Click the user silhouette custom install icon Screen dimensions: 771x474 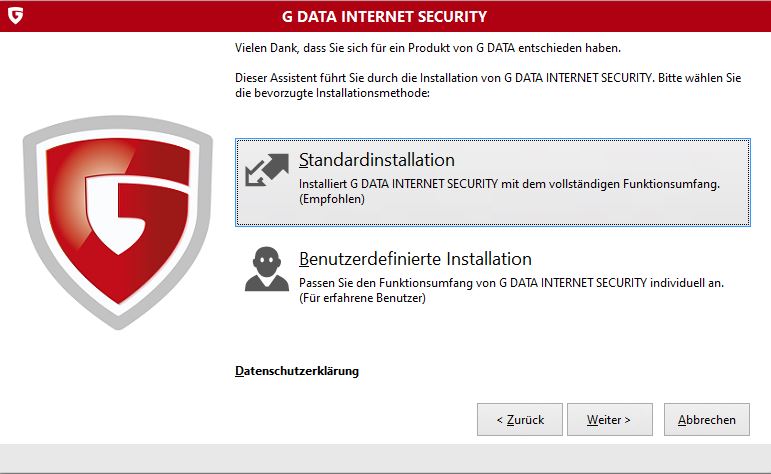tap(266, 270)
